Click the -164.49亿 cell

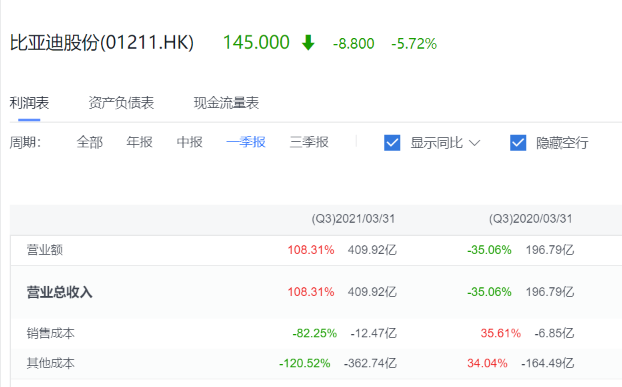coord(547,363)
